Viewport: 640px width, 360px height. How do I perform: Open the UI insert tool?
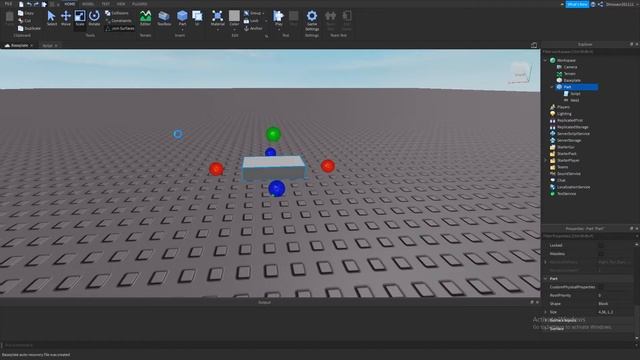tap(197, 18)
